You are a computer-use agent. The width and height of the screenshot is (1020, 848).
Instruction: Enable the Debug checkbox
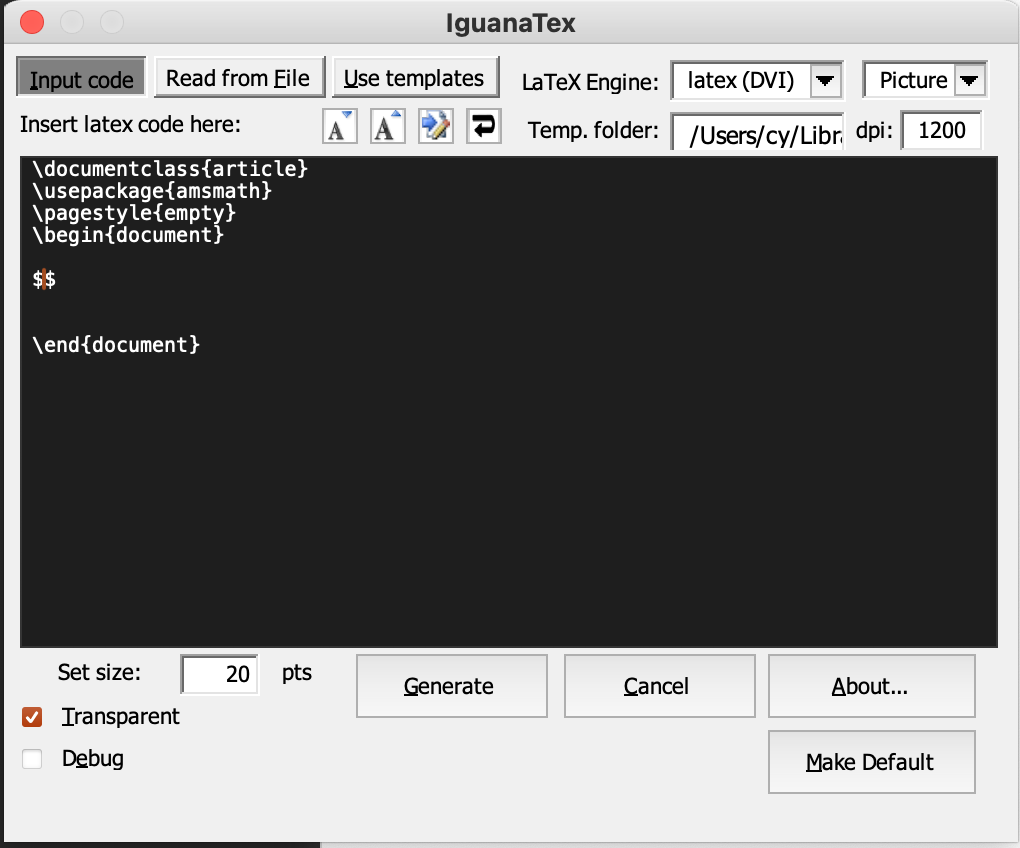point(33,759)
